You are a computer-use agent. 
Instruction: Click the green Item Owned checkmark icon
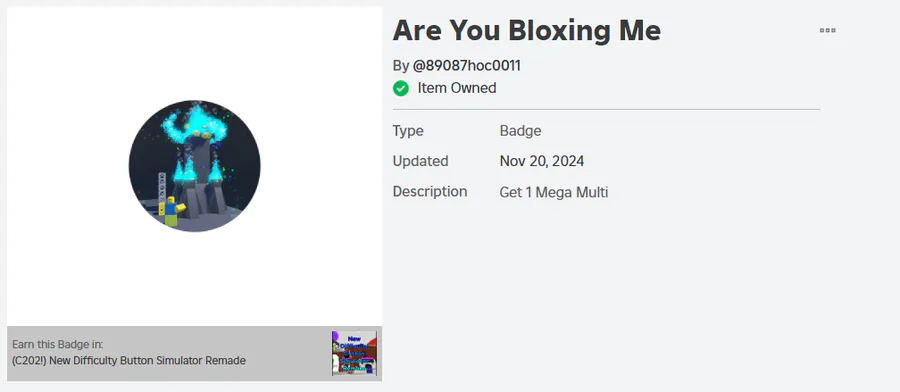tap(401, 88)
